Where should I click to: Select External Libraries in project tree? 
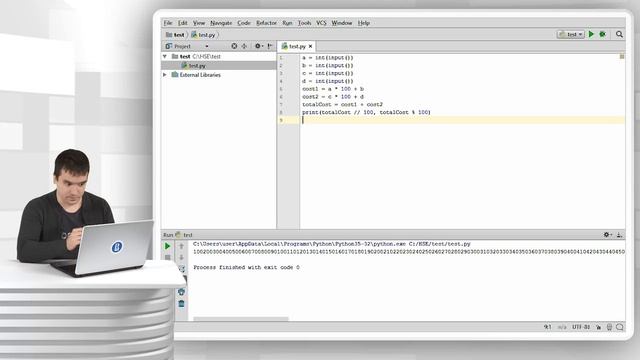200,75
